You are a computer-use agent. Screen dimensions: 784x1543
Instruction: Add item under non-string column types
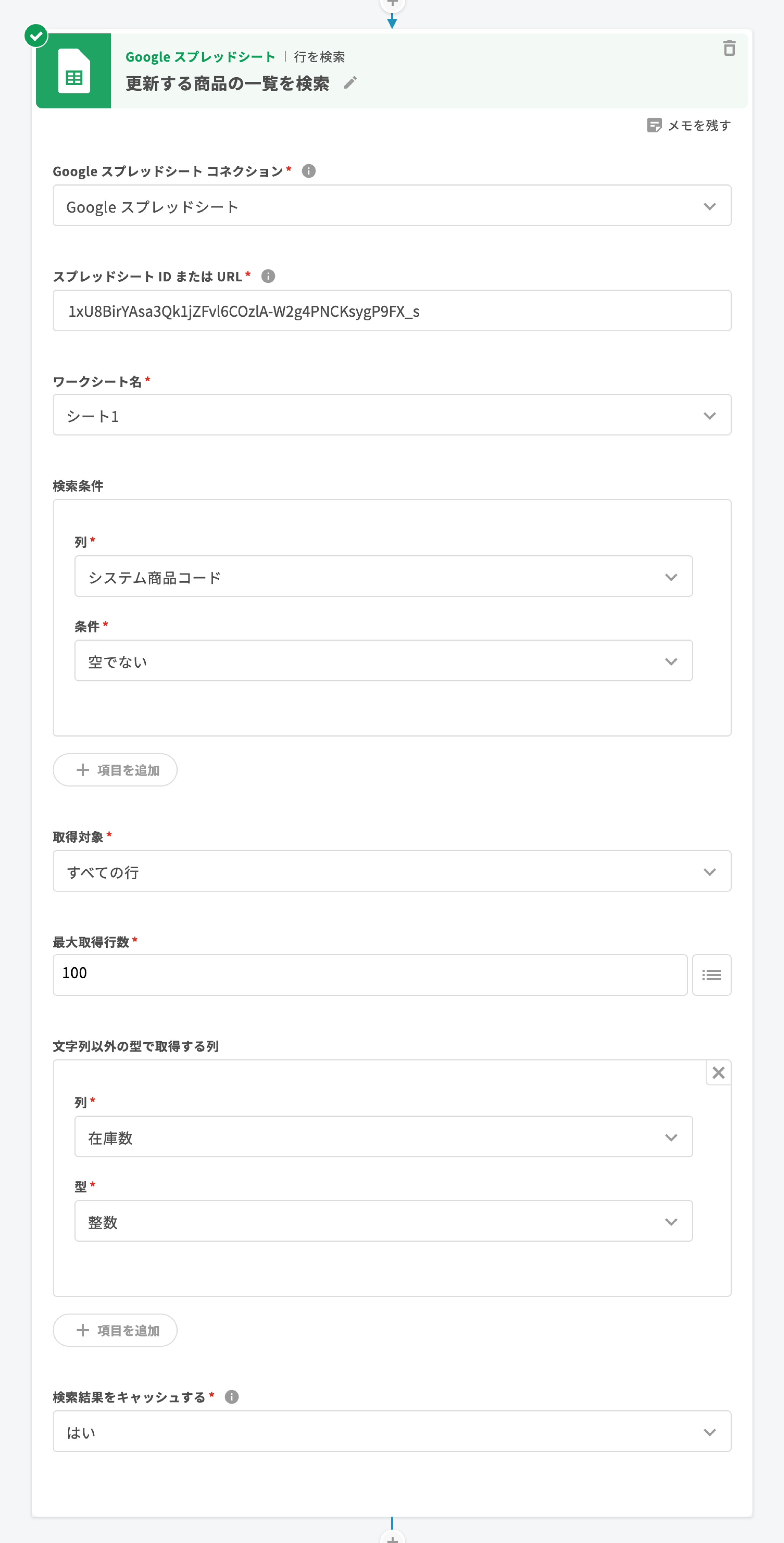115,1330
